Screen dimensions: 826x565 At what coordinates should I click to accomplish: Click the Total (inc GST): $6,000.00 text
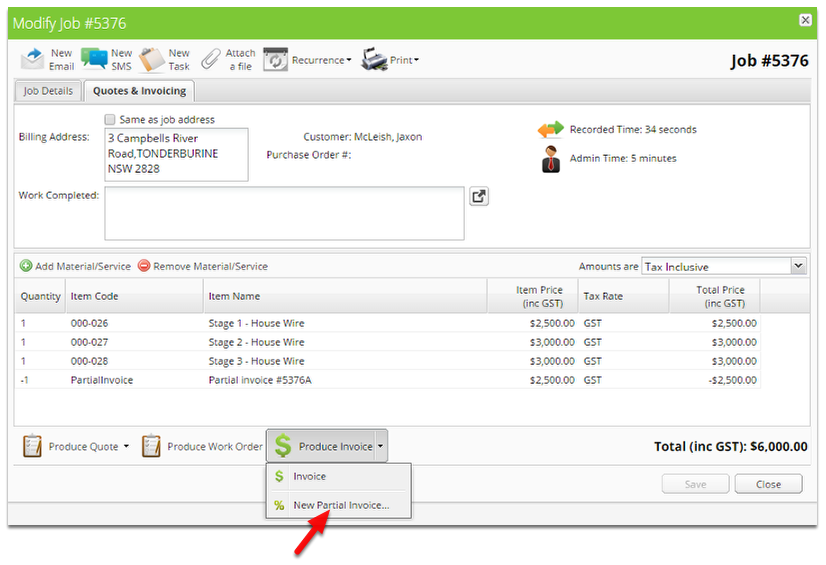(x=731, y=447)
